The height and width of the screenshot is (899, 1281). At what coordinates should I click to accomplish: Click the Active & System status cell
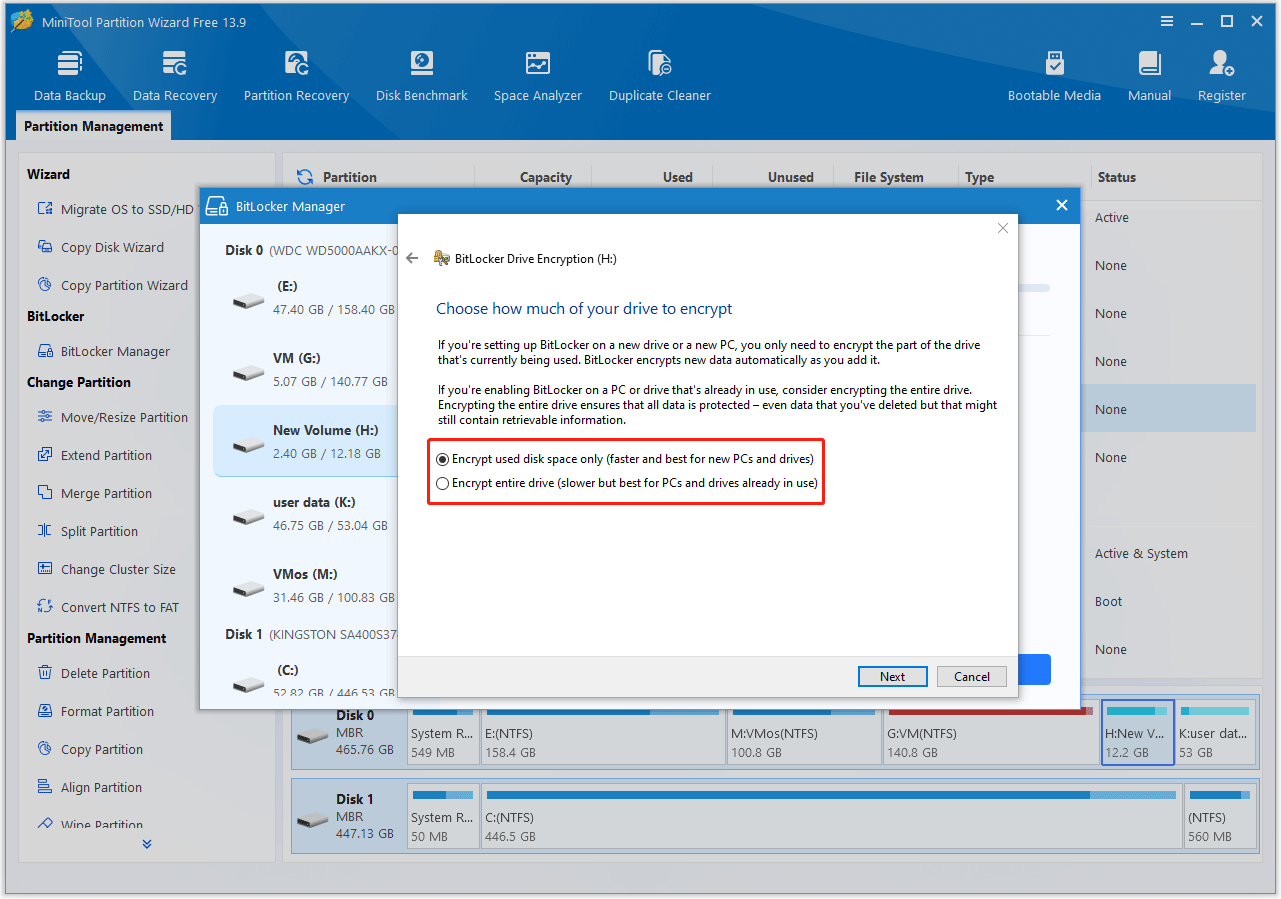[1141, 553]
